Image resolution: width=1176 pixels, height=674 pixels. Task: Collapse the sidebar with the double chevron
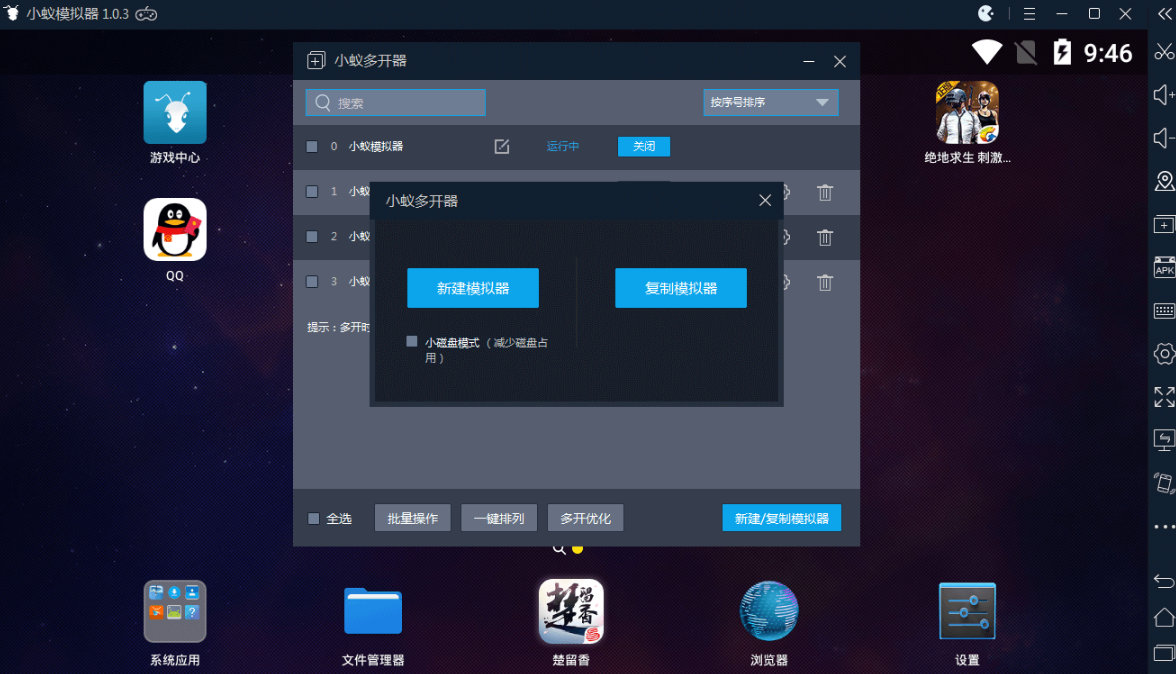click(1163, 13)
